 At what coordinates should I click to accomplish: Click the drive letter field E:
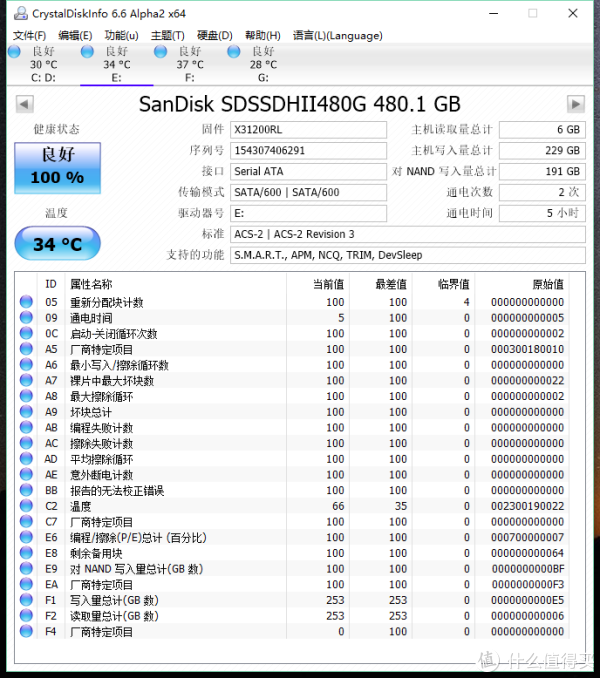coord(308,213)
